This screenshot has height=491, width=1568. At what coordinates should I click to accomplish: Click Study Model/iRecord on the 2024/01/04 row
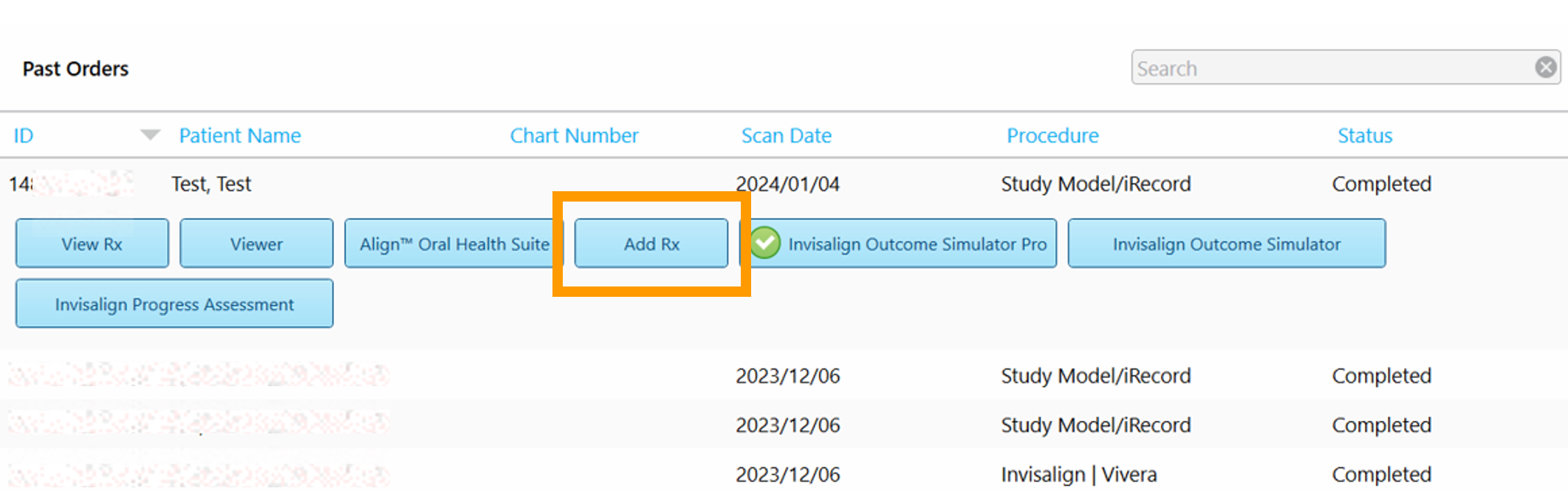1096,184
